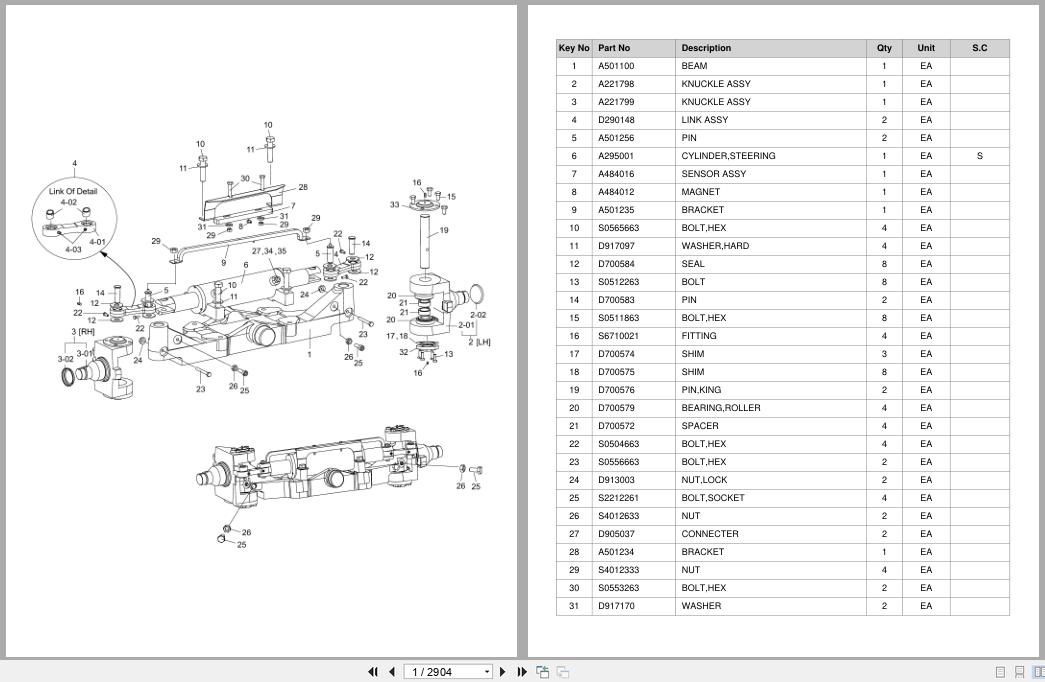Image resolution: width=1045 pixels, height=682 pixels.
Task: Select part number A501100
Action: point(616,66)
